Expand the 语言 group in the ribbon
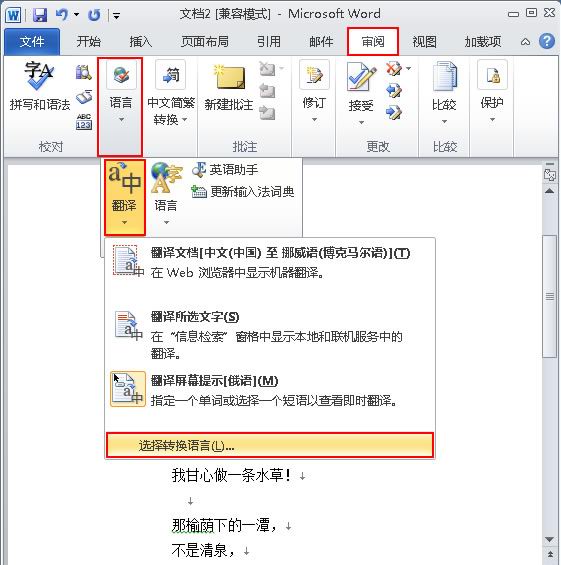Screen dimensions: 561x565 [x=120, y=107]
